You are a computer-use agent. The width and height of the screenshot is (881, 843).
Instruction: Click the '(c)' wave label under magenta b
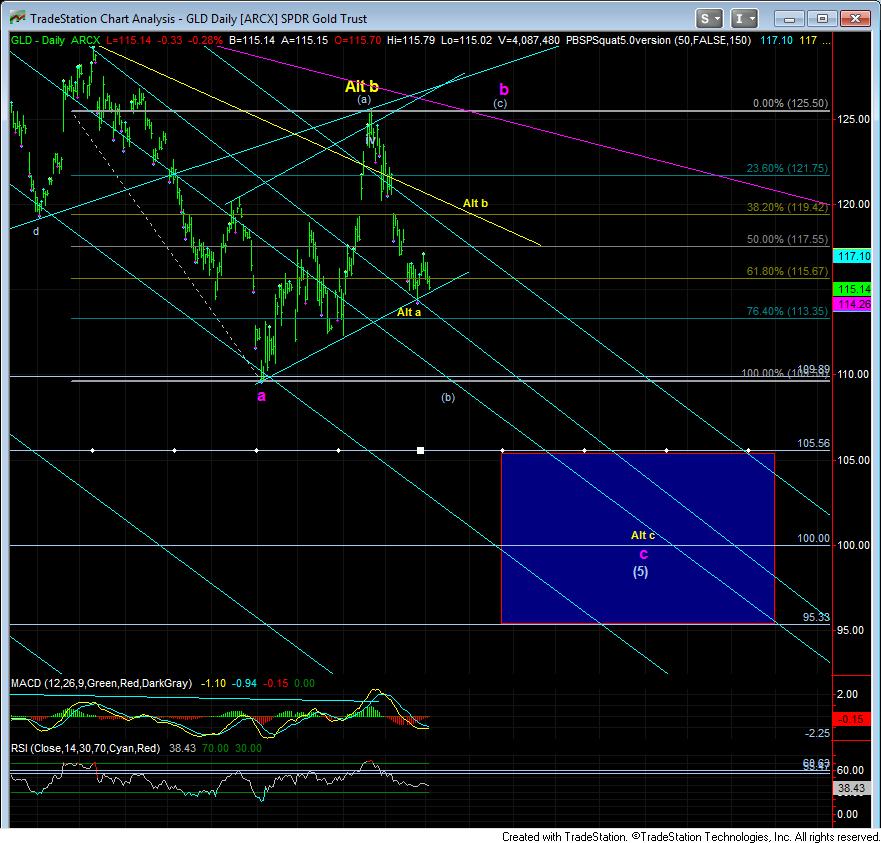[x=500, y=103]
